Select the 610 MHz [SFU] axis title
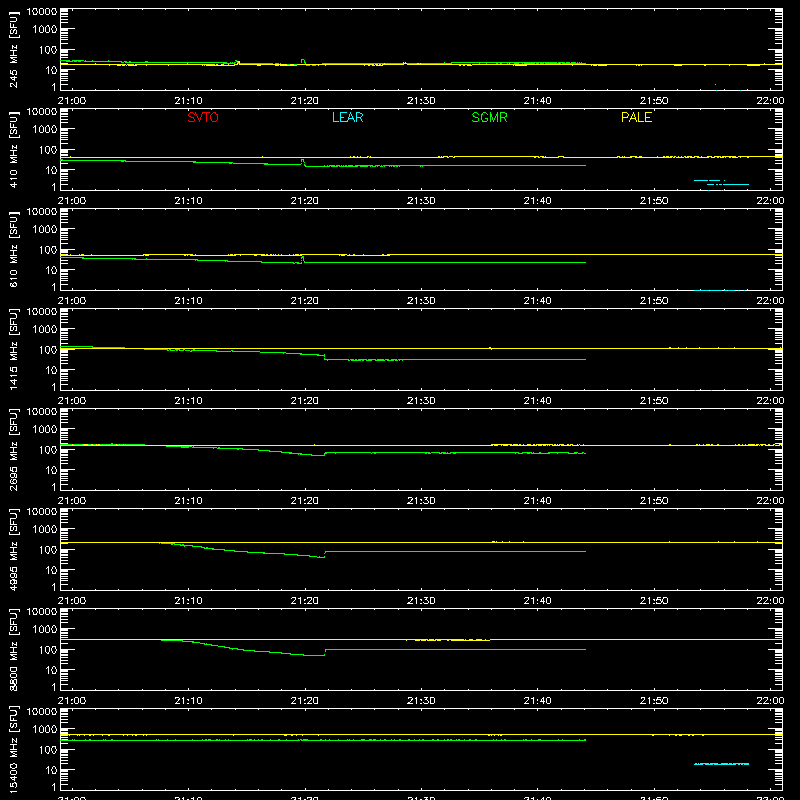The width and height of the screenshot is (800, 800). (14, 250)
